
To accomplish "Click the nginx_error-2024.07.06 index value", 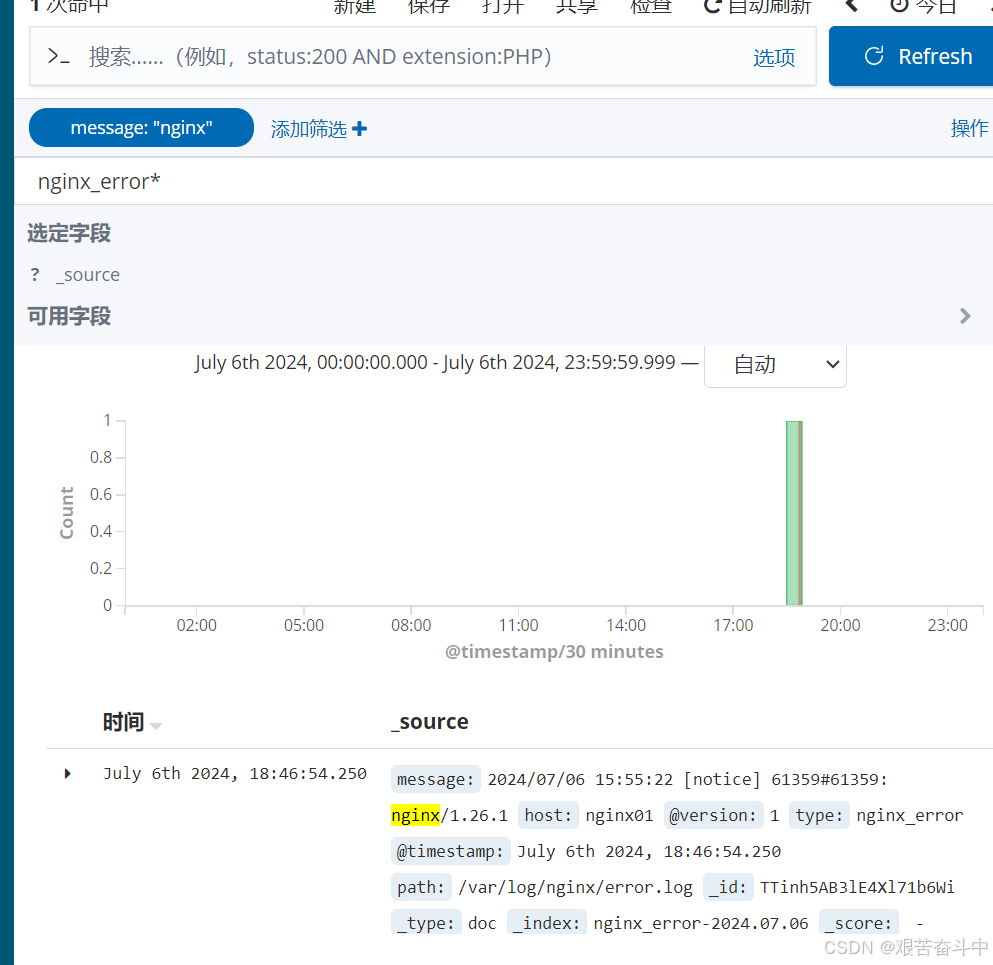I will coord(700,923).
